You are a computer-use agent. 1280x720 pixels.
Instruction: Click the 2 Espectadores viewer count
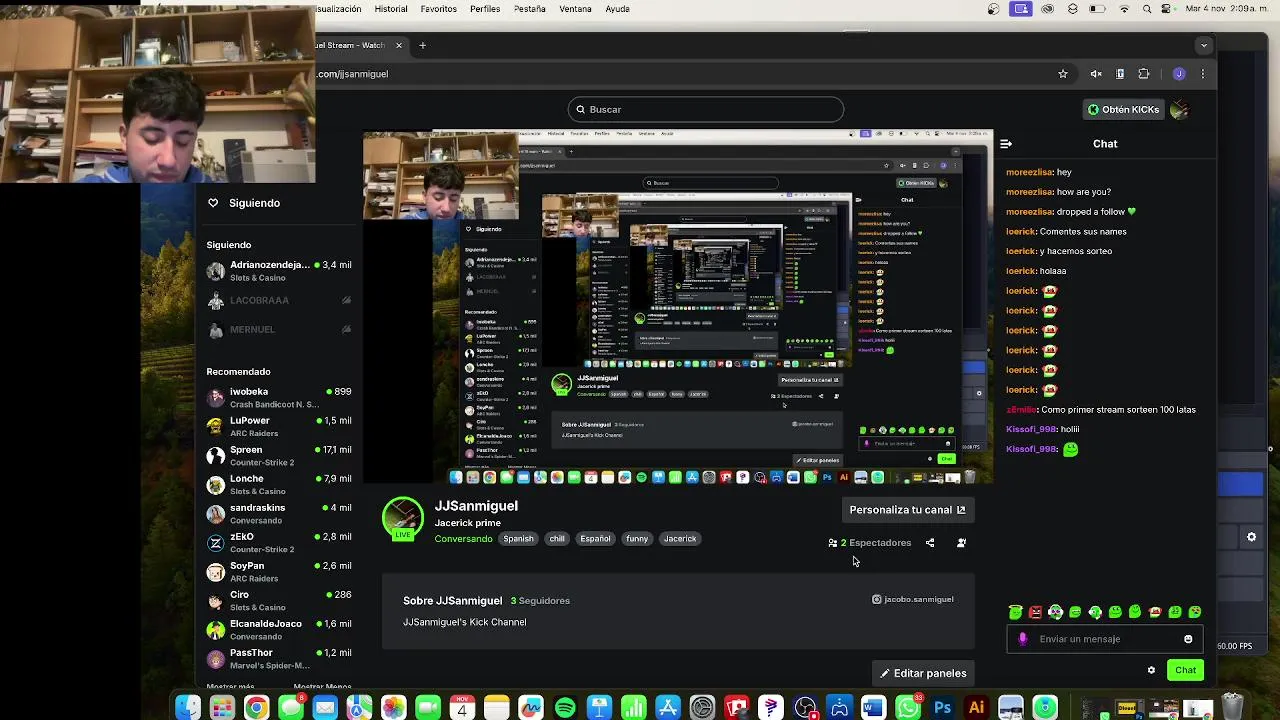tap(870, 543)
